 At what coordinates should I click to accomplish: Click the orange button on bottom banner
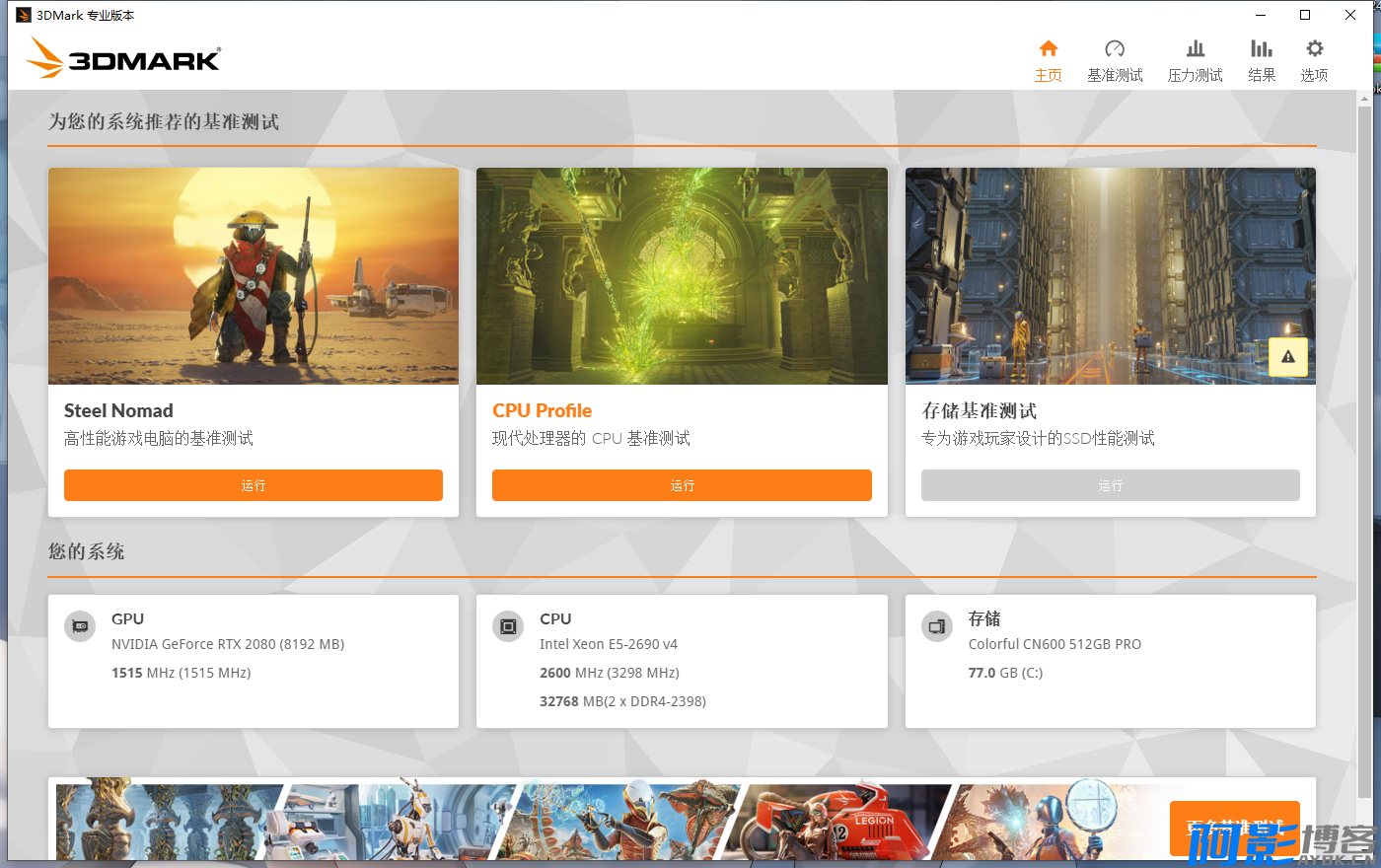[1234, 829]
